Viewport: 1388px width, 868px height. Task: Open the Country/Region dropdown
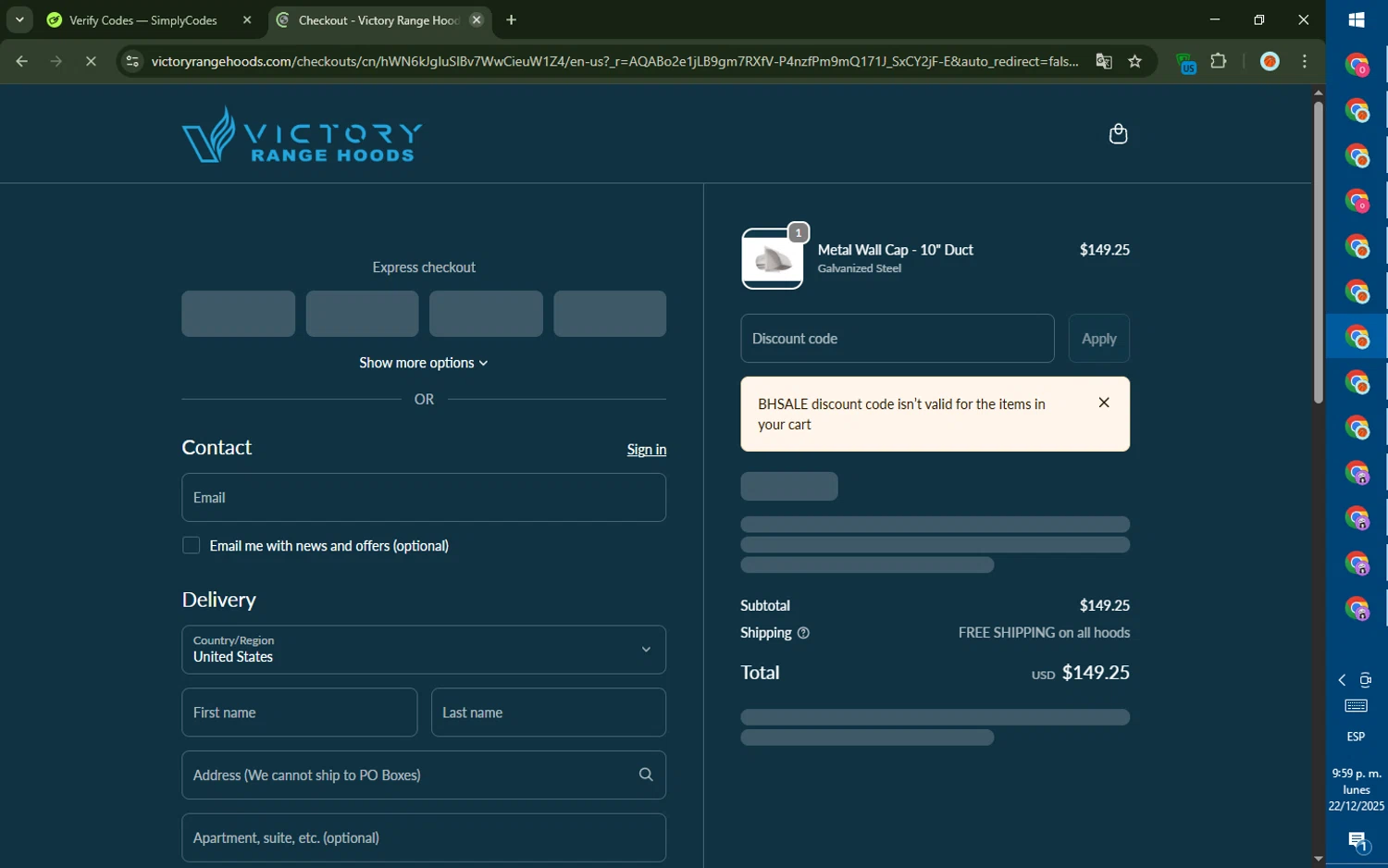[424, 650]
